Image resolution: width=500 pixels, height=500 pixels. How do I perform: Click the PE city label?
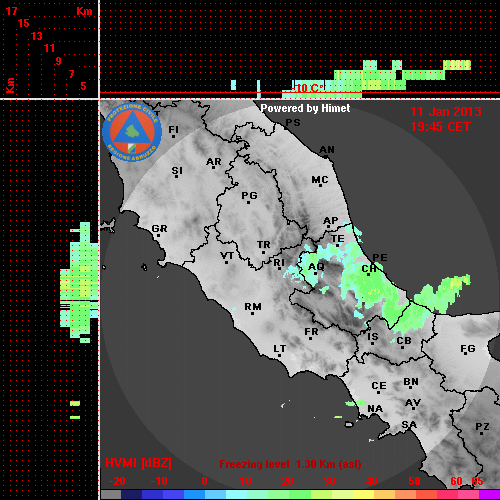[380, 257]
